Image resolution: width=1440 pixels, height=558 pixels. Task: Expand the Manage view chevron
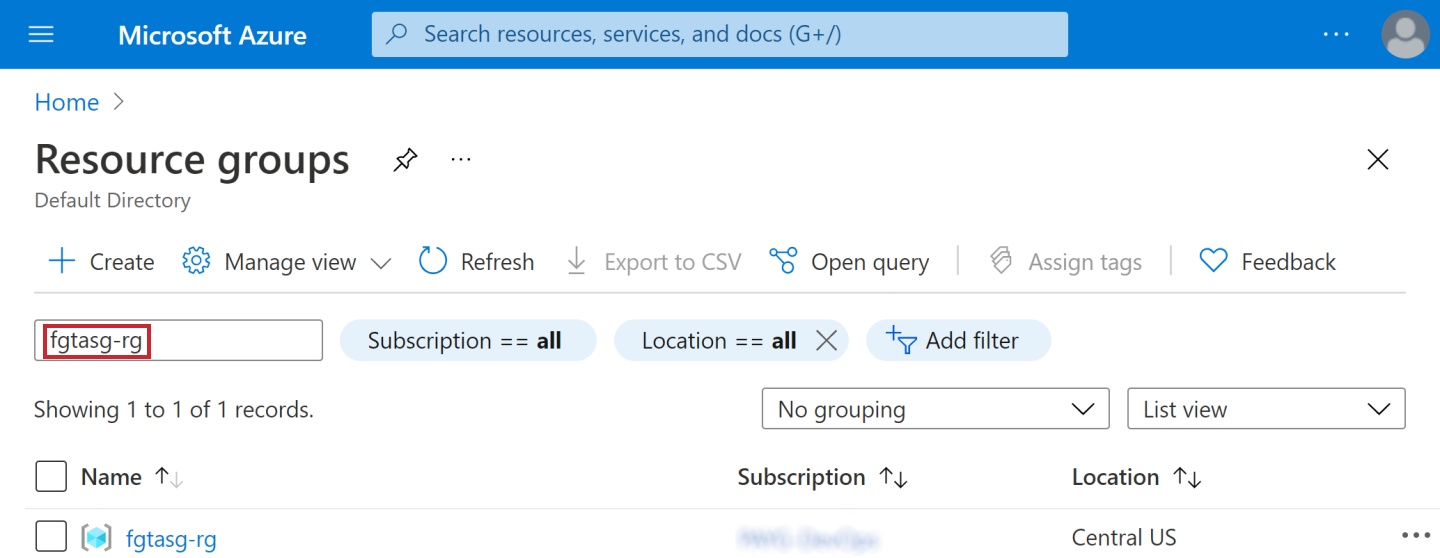coord(380,263)
